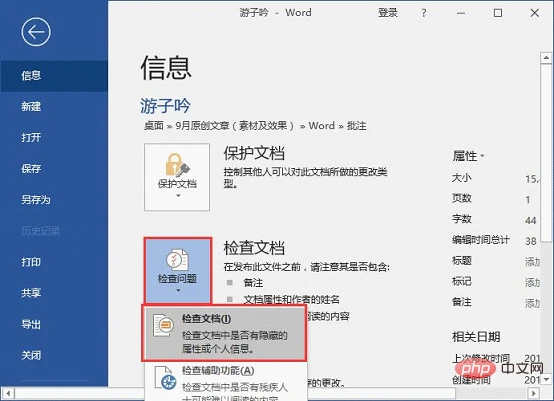This screenshot has height=401, width=554.
Task: Open the 信息 tab in sidebar
Action: [x=54, y=76]
